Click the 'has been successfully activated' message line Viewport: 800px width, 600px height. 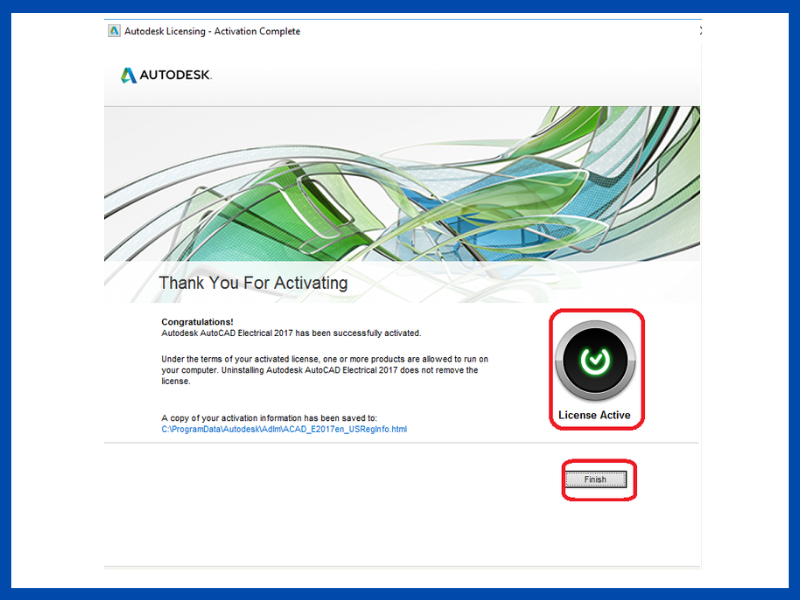click(291, 333)
